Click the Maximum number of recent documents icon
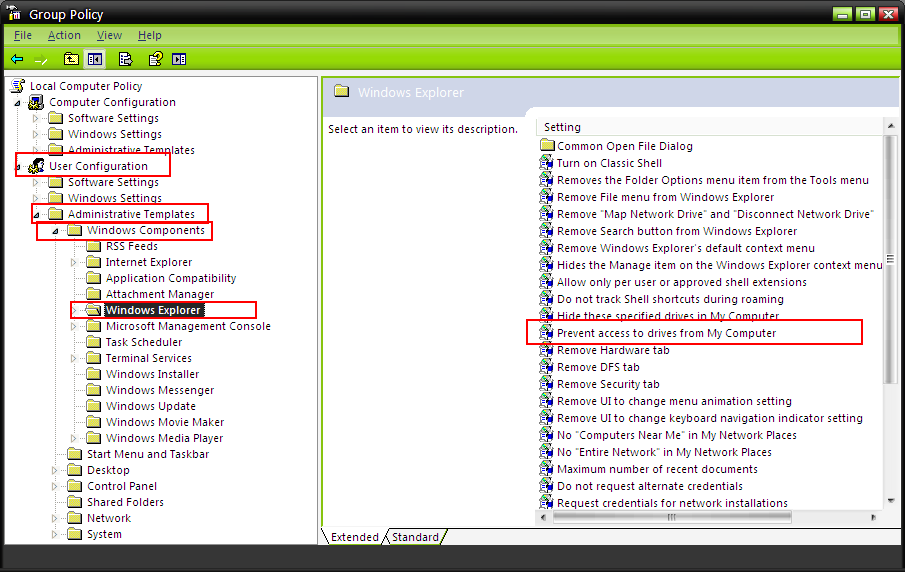This screenshot has width=905, height=572. 546,469
